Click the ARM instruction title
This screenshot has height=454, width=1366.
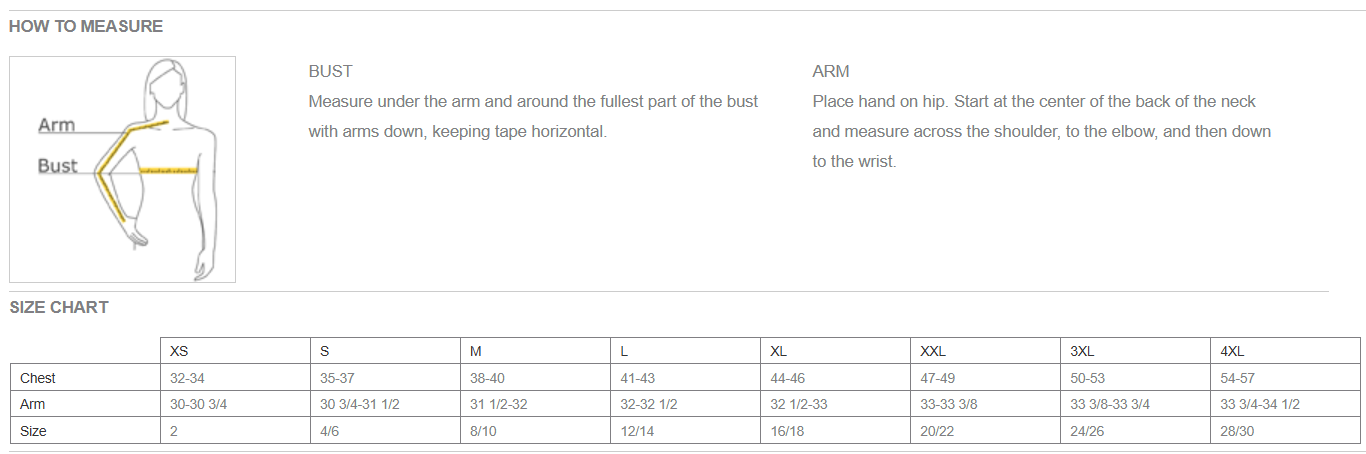pyautogui.click(x=831, y=72)
